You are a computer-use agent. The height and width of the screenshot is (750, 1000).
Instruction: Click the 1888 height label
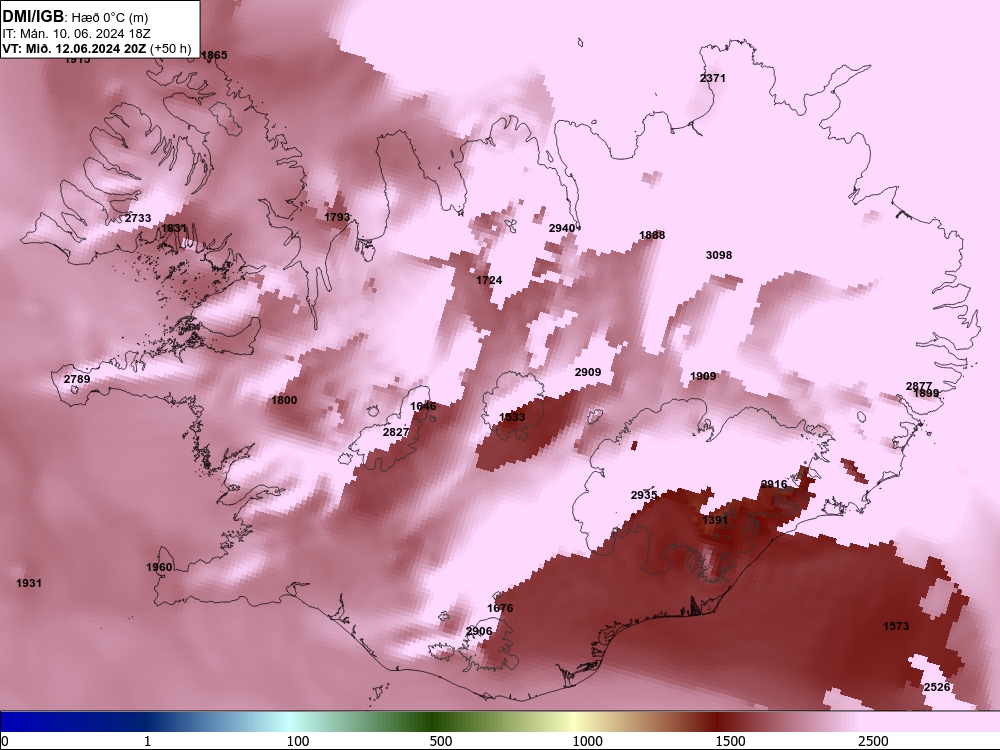652,235
